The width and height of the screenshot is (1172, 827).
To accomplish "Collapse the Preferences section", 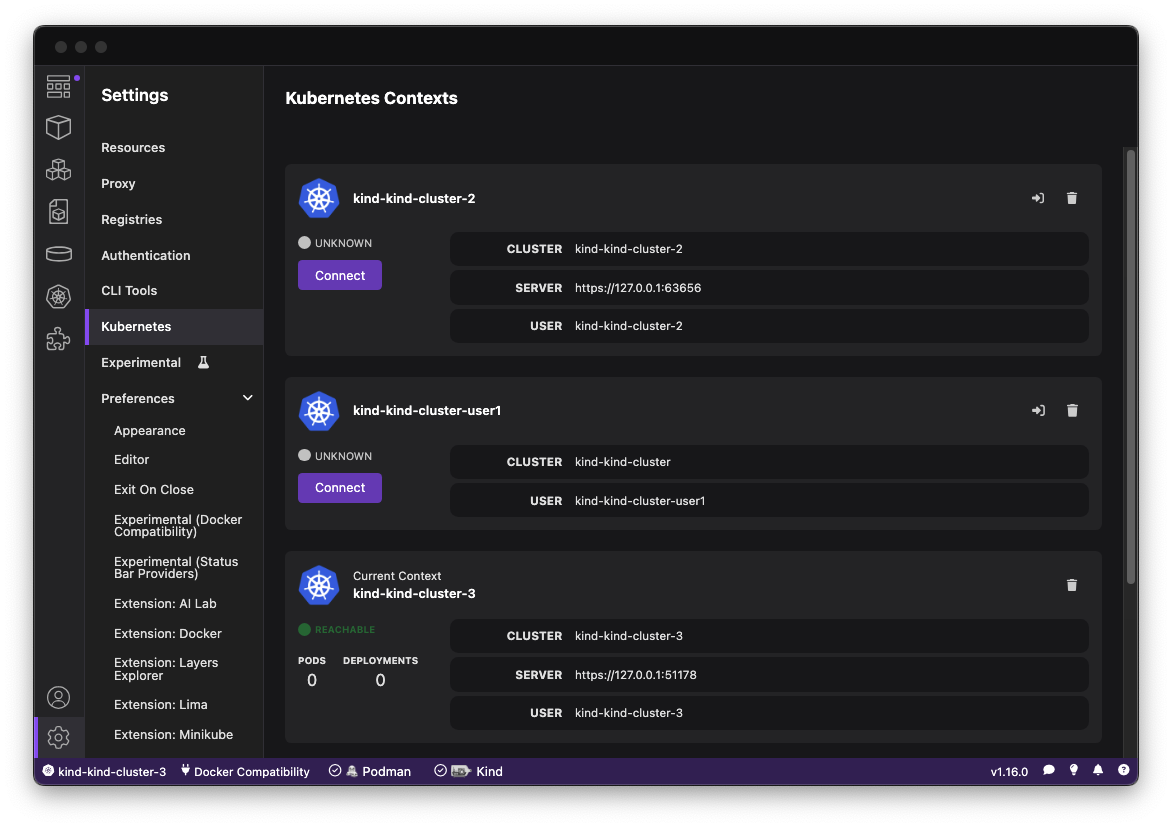I will [247, 397].
